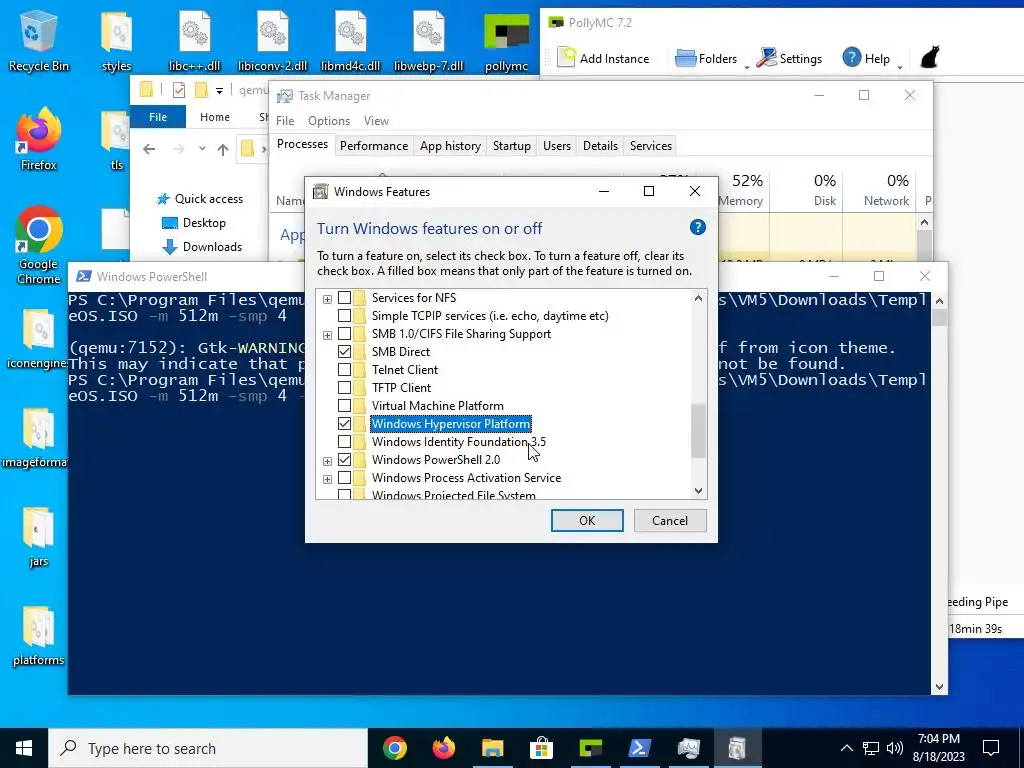The image size is (1024, 768).
Task: Open the platforms folder on desktop
Action: tap(38, 636)
